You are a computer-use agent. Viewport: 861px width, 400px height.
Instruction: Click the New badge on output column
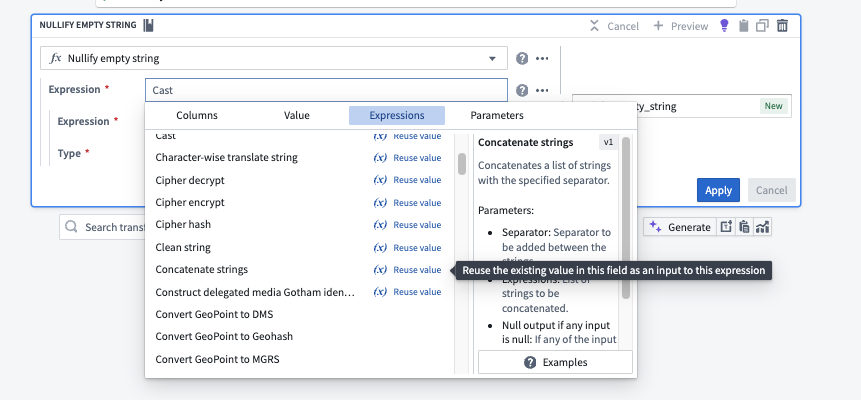pyautogui.click(x=774, y=106)
